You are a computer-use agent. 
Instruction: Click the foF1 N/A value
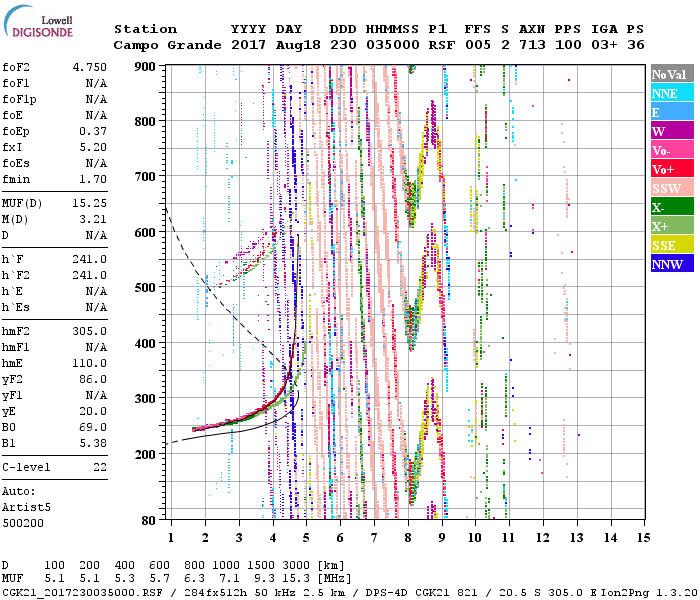click(96, 83)
